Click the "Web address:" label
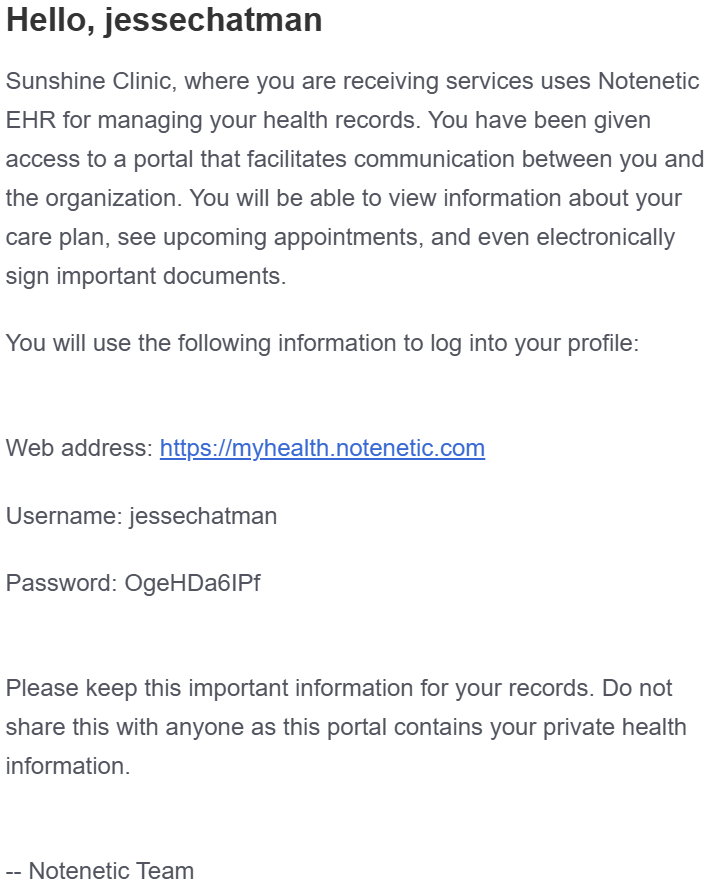 (x=80, y=448)
